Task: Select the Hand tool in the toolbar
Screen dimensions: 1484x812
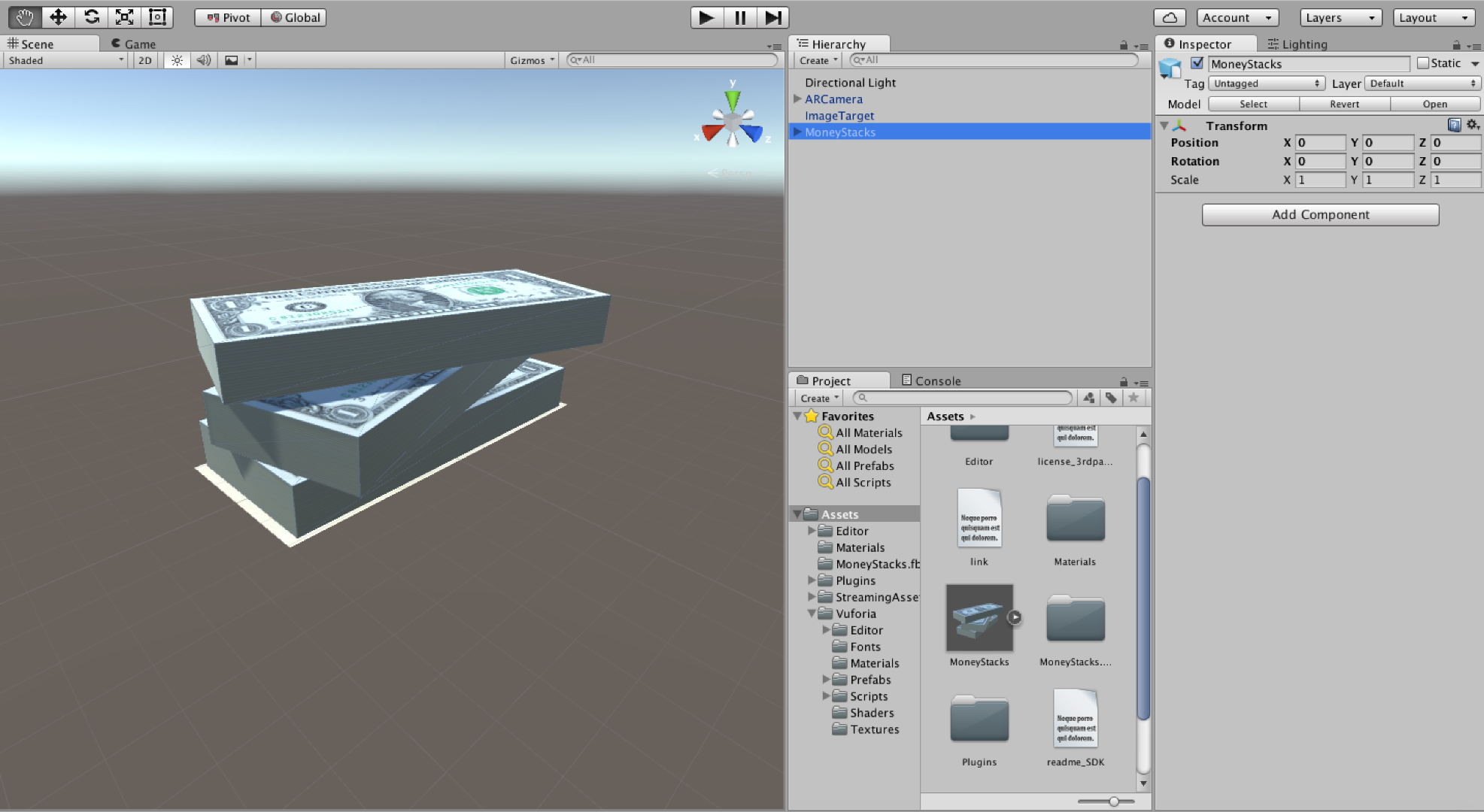Action: (23, 17)
